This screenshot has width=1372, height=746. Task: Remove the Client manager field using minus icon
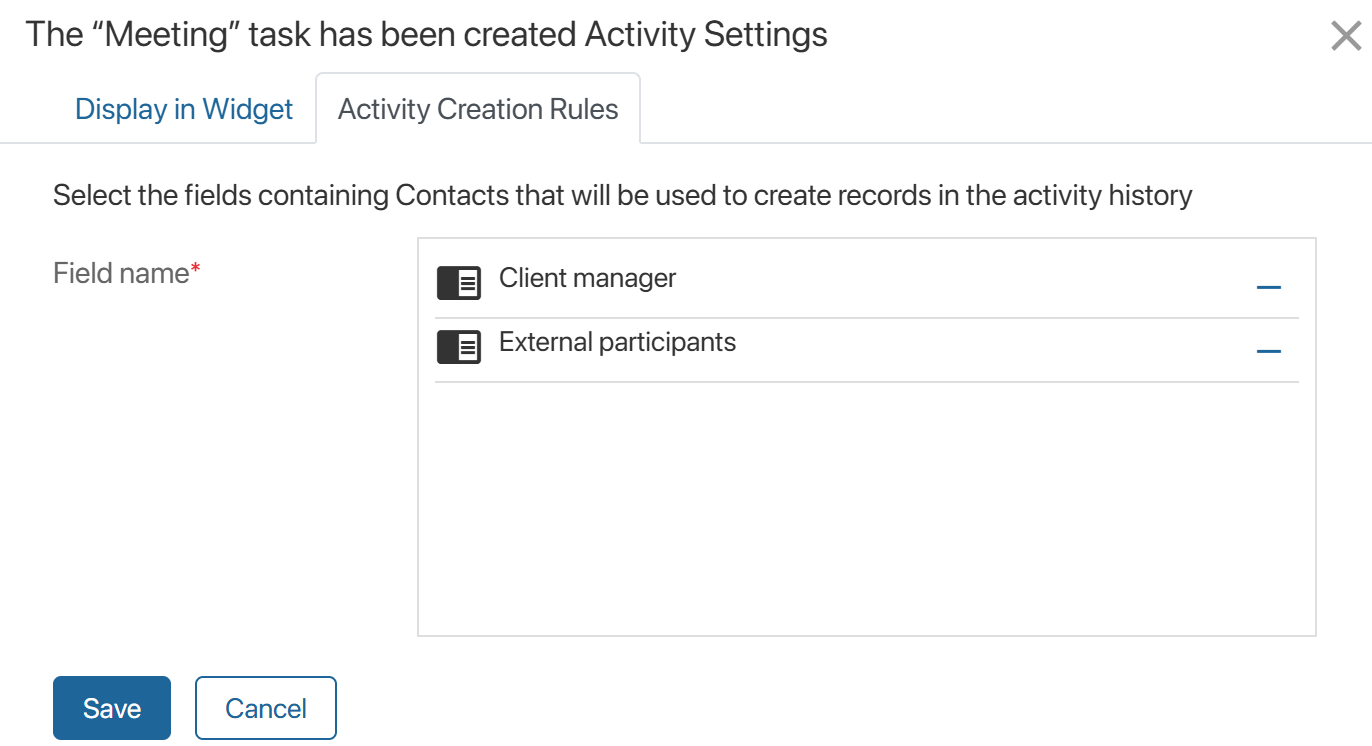coord(1269,287)
